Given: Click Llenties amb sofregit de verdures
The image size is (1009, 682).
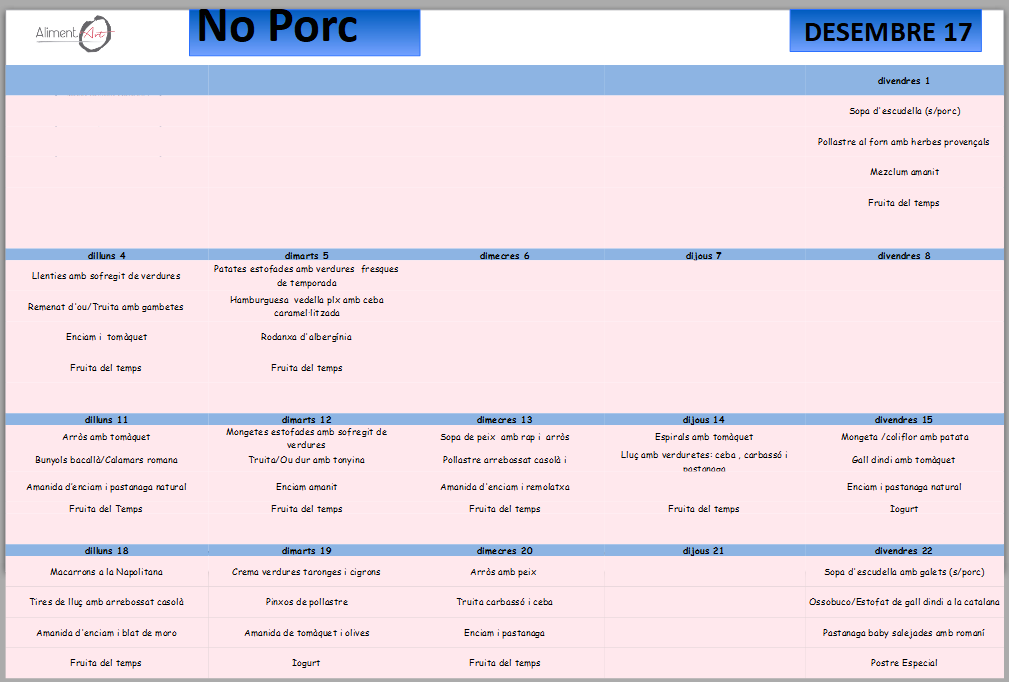Looking at the screenshot, I should (x=106, y=276).
